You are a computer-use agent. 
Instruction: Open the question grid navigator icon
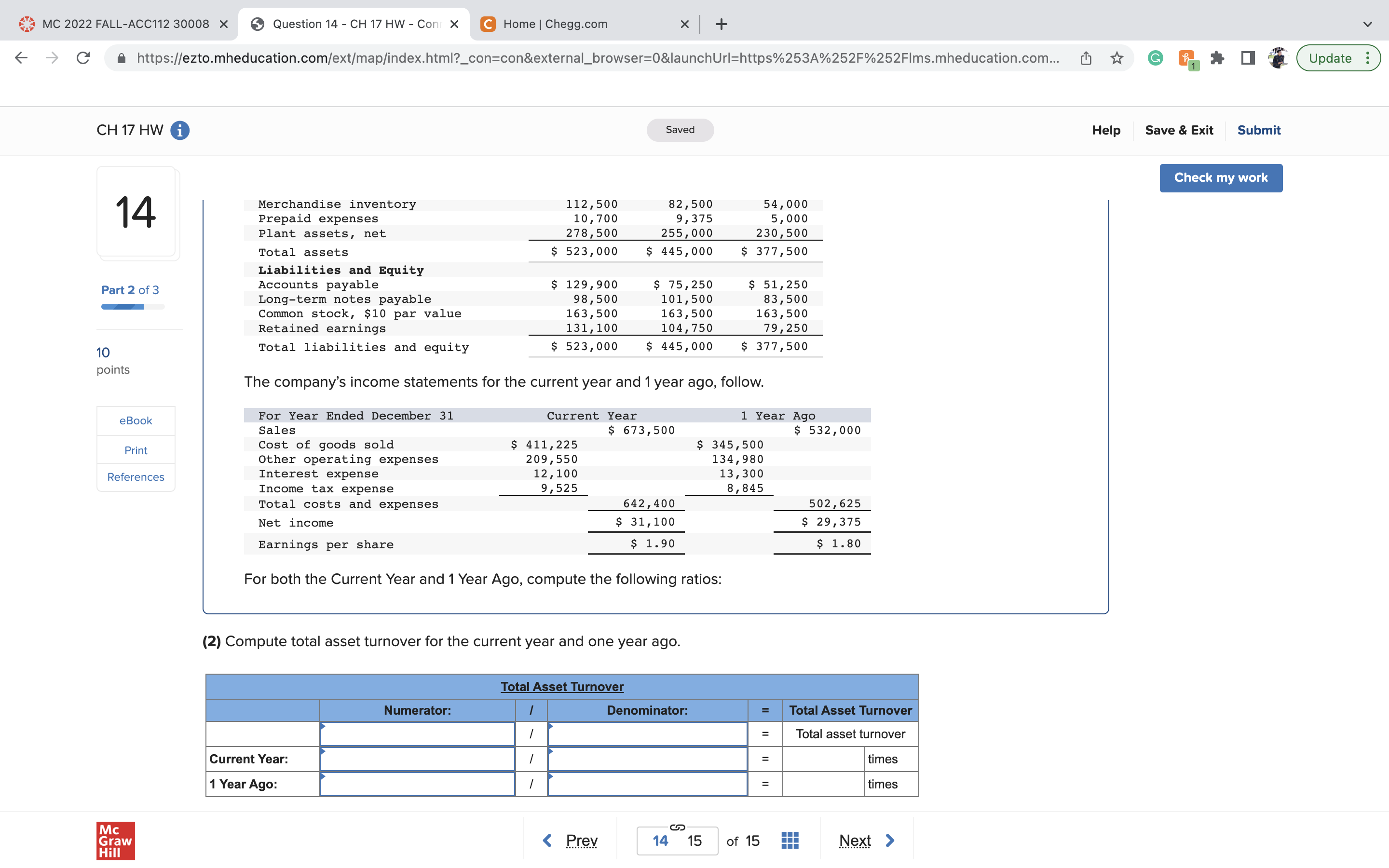pyautogui.click(x=790, y=841)
